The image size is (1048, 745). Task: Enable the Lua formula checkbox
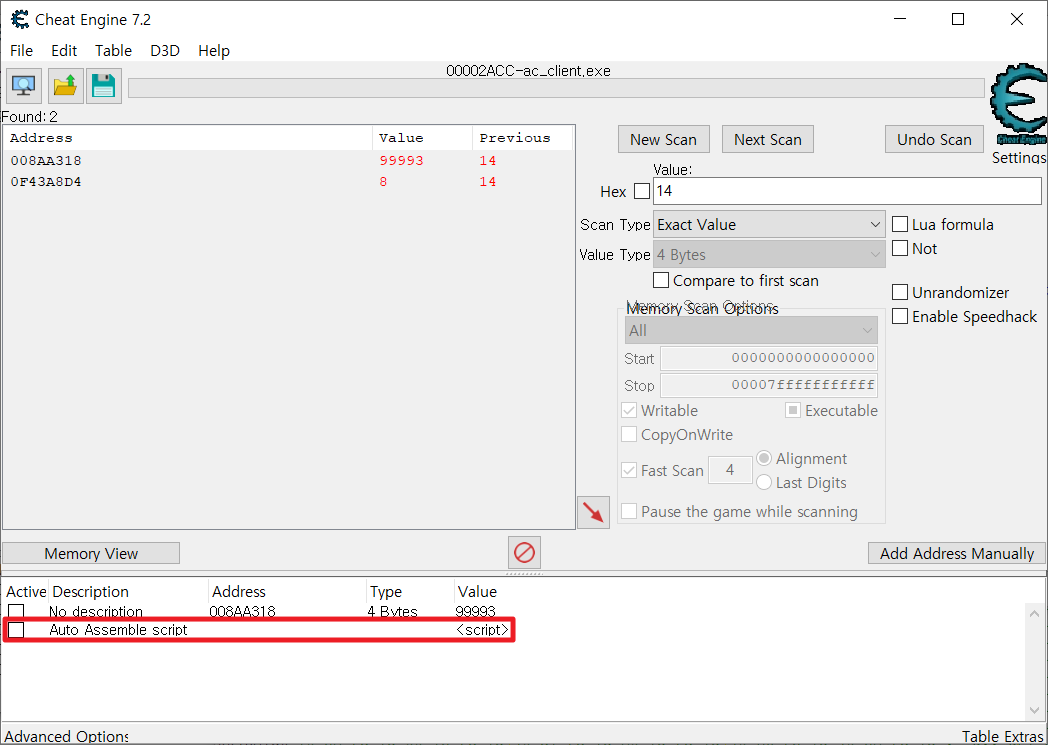[900, 225]
